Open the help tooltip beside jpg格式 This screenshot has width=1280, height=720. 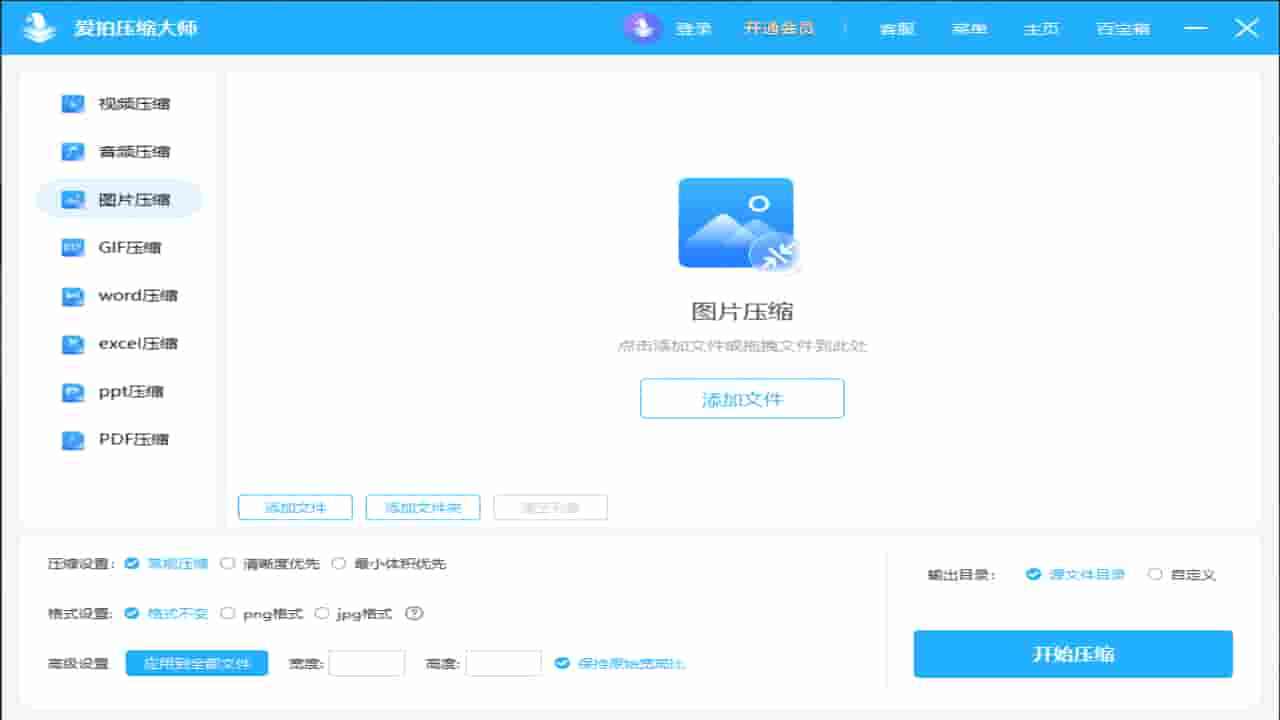click(x=414, y=613)
